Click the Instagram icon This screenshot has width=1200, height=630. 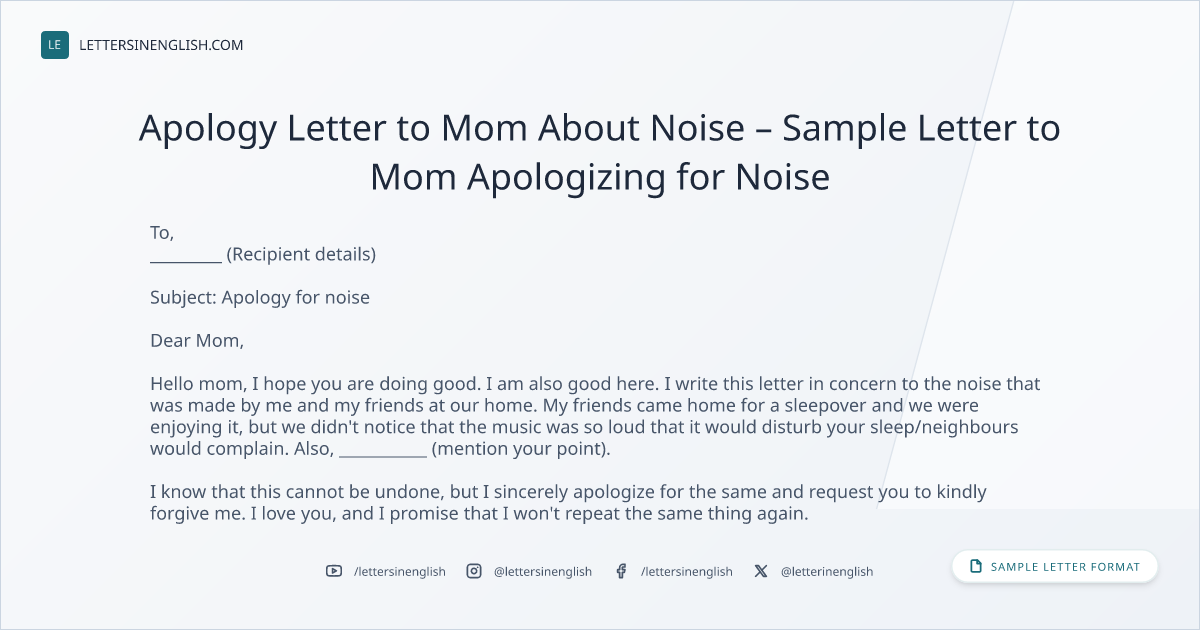474,571
